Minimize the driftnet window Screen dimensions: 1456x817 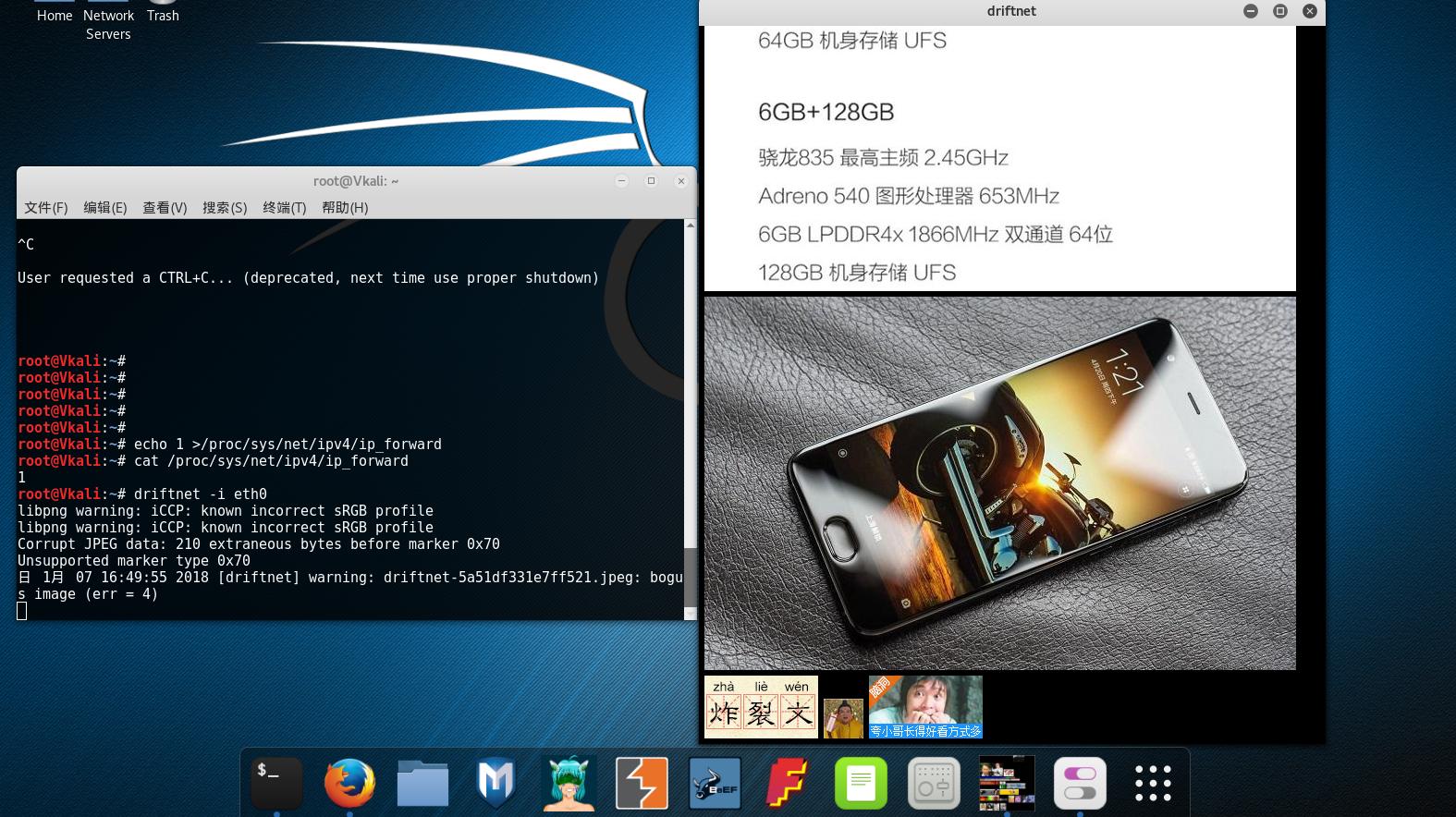pos(1251,11)
